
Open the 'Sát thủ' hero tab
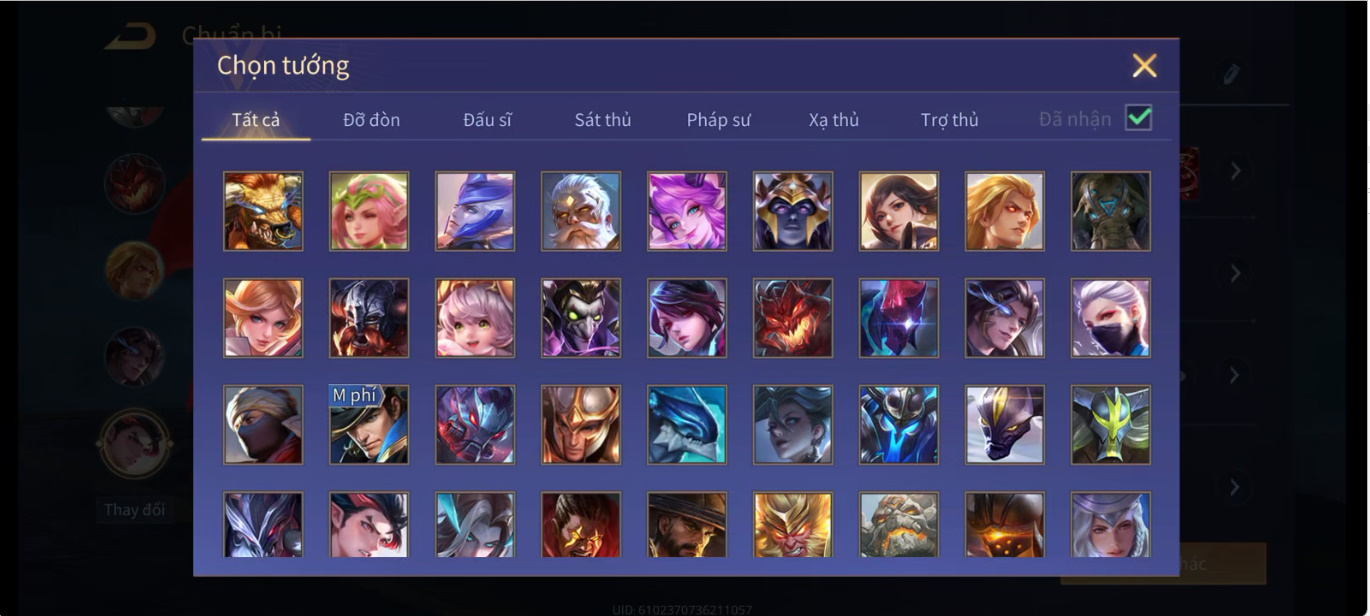point(603,120)
